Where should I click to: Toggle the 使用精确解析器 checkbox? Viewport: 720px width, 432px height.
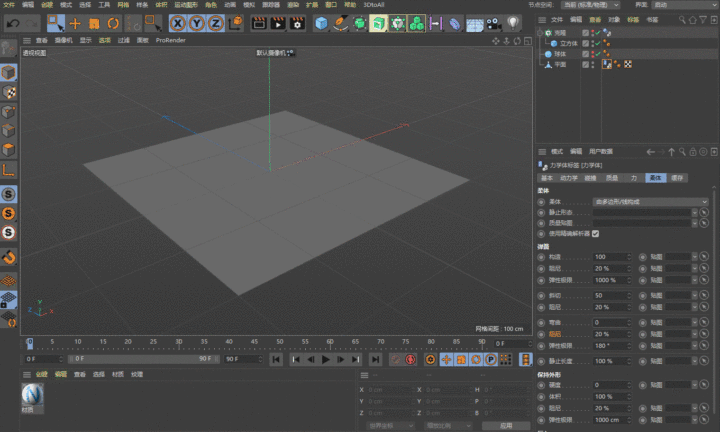pyautogui.click(x=596, y=233)
